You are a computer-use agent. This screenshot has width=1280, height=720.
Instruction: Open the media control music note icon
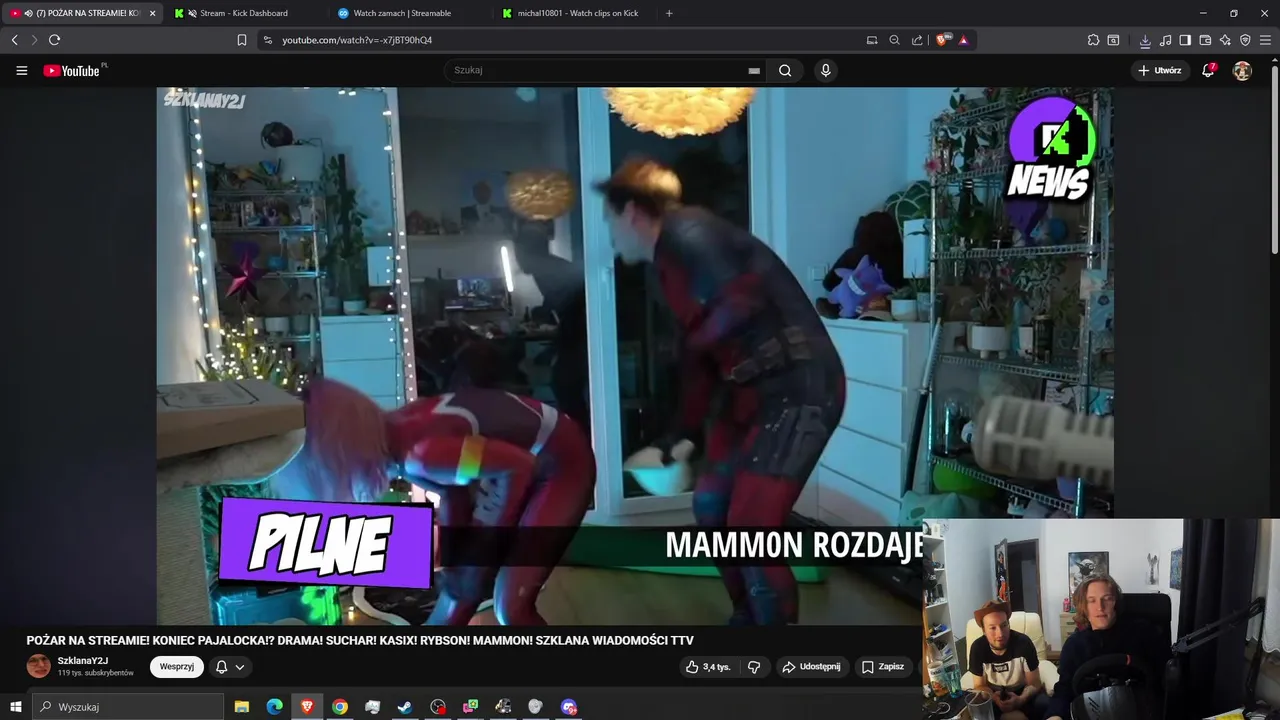click(1165, 40)
